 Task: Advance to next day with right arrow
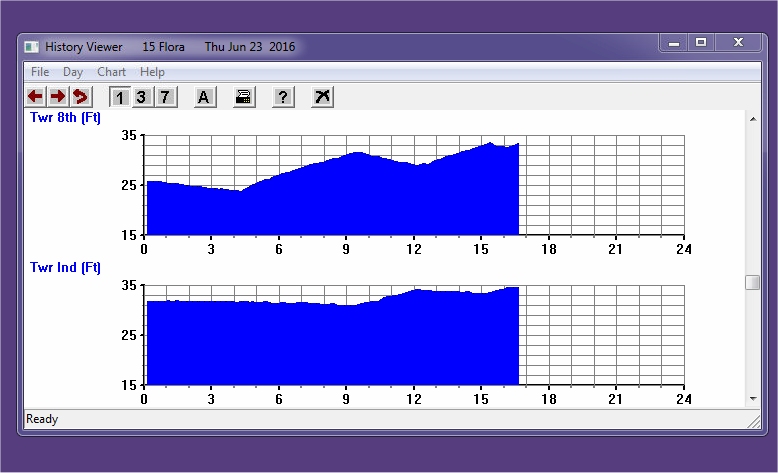(x=58, y=96)
